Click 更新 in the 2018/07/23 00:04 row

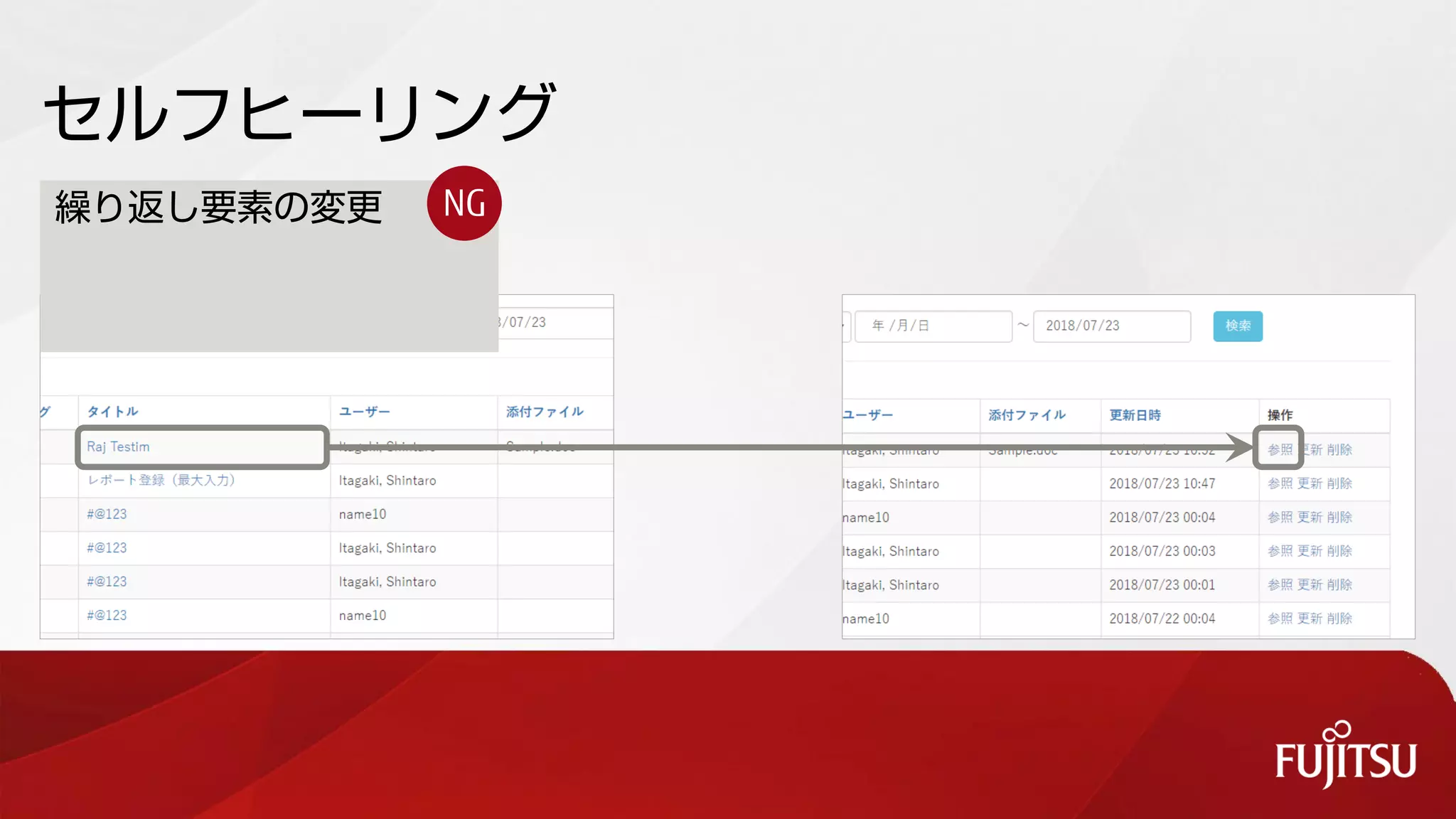pyautogui.click(x=1310, y=518)
